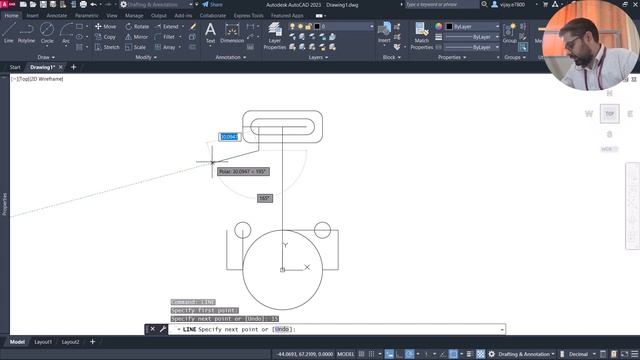Click the object color wheel swatch
Image resolution: width=640 pixels, height=360 pixels.
coord(438,26)
